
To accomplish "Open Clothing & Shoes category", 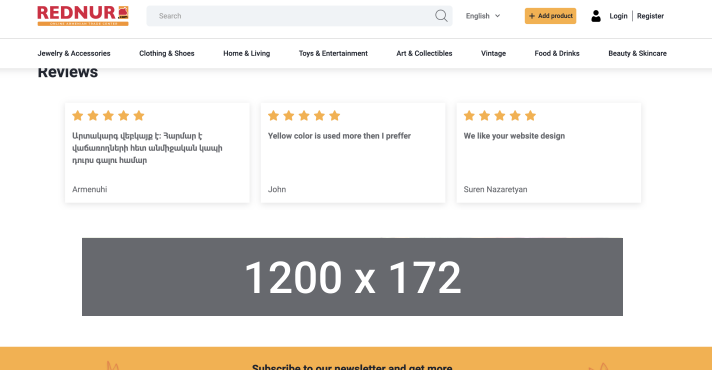I will point(167,53).
